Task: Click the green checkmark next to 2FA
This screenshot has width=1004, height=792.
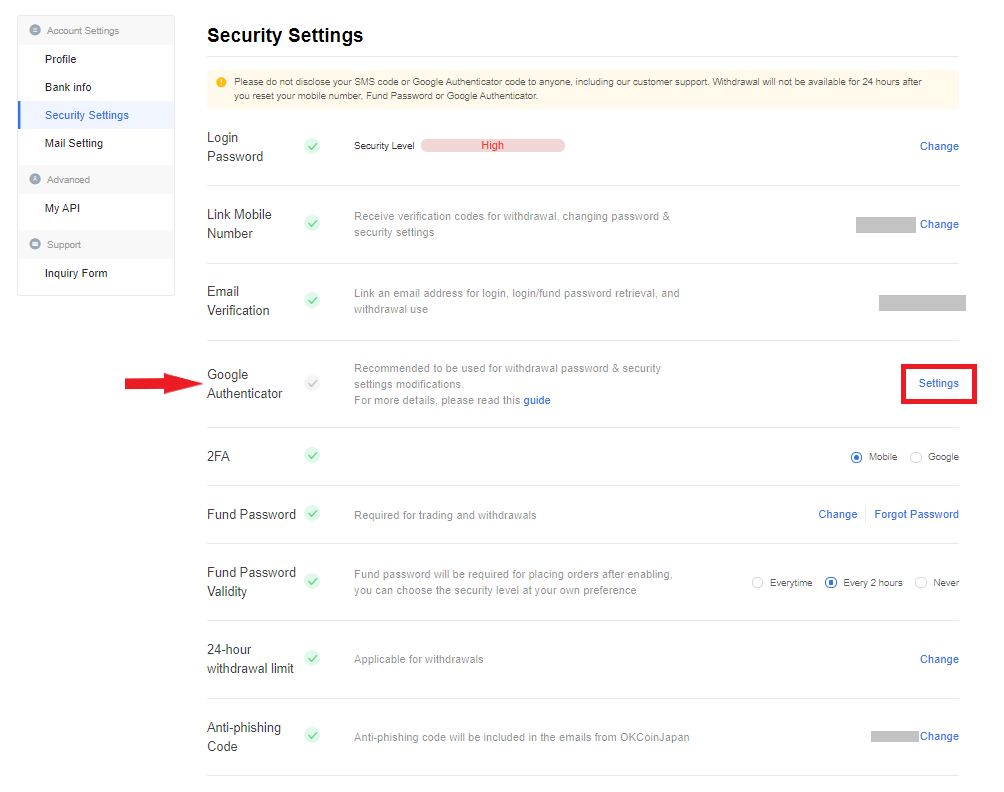Action: [x=312, y=455]
